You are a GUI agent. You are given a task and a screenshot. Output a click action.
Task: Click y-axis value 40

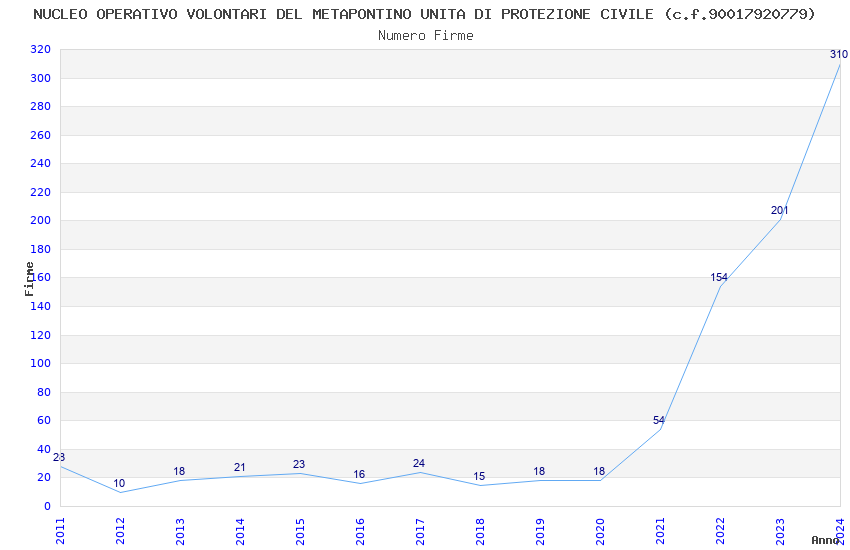[x=44, y=449]
